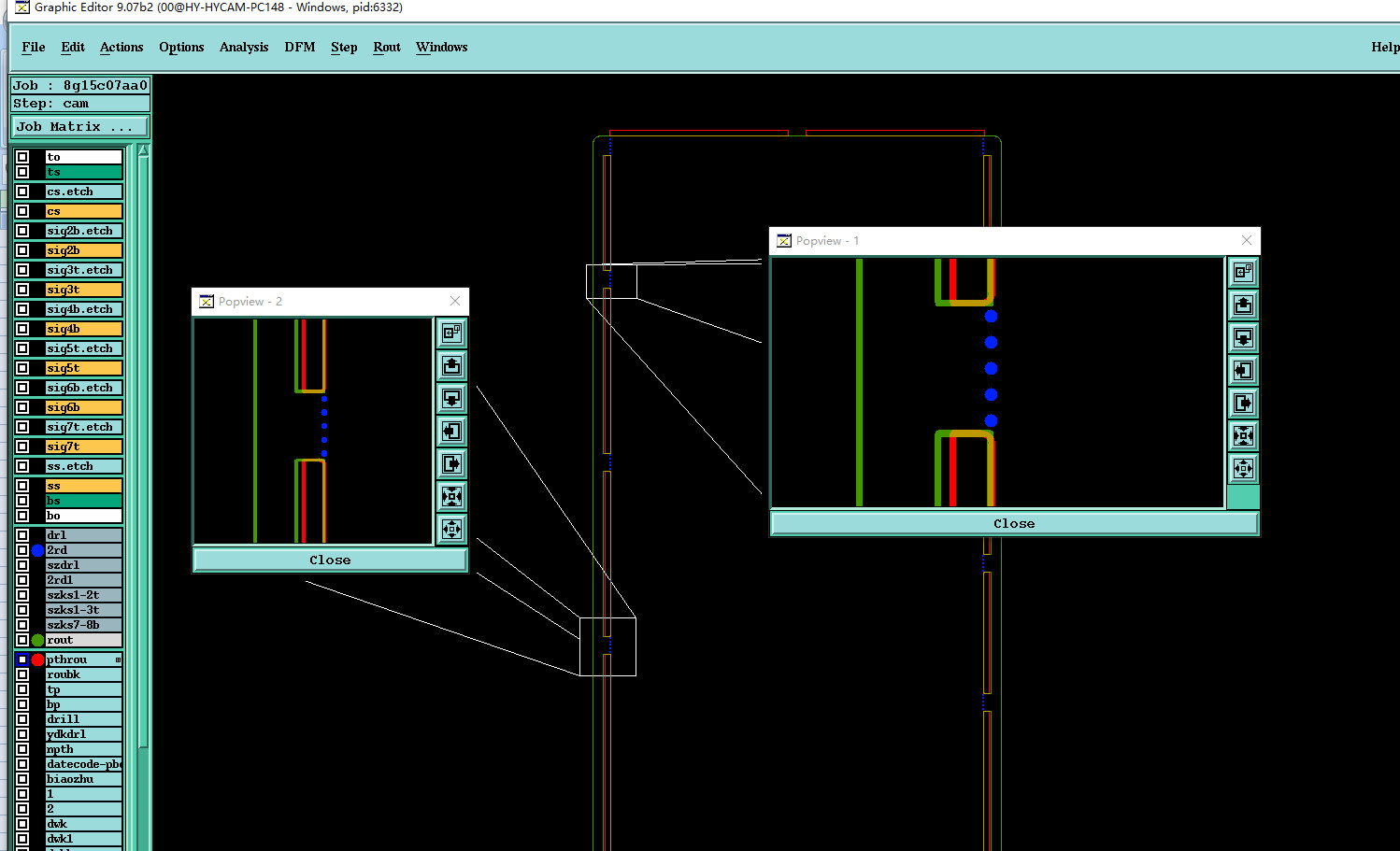Toggle the checkbox for layer cs.etch
The image size is (1400, 851).
[x=22, y=191]
